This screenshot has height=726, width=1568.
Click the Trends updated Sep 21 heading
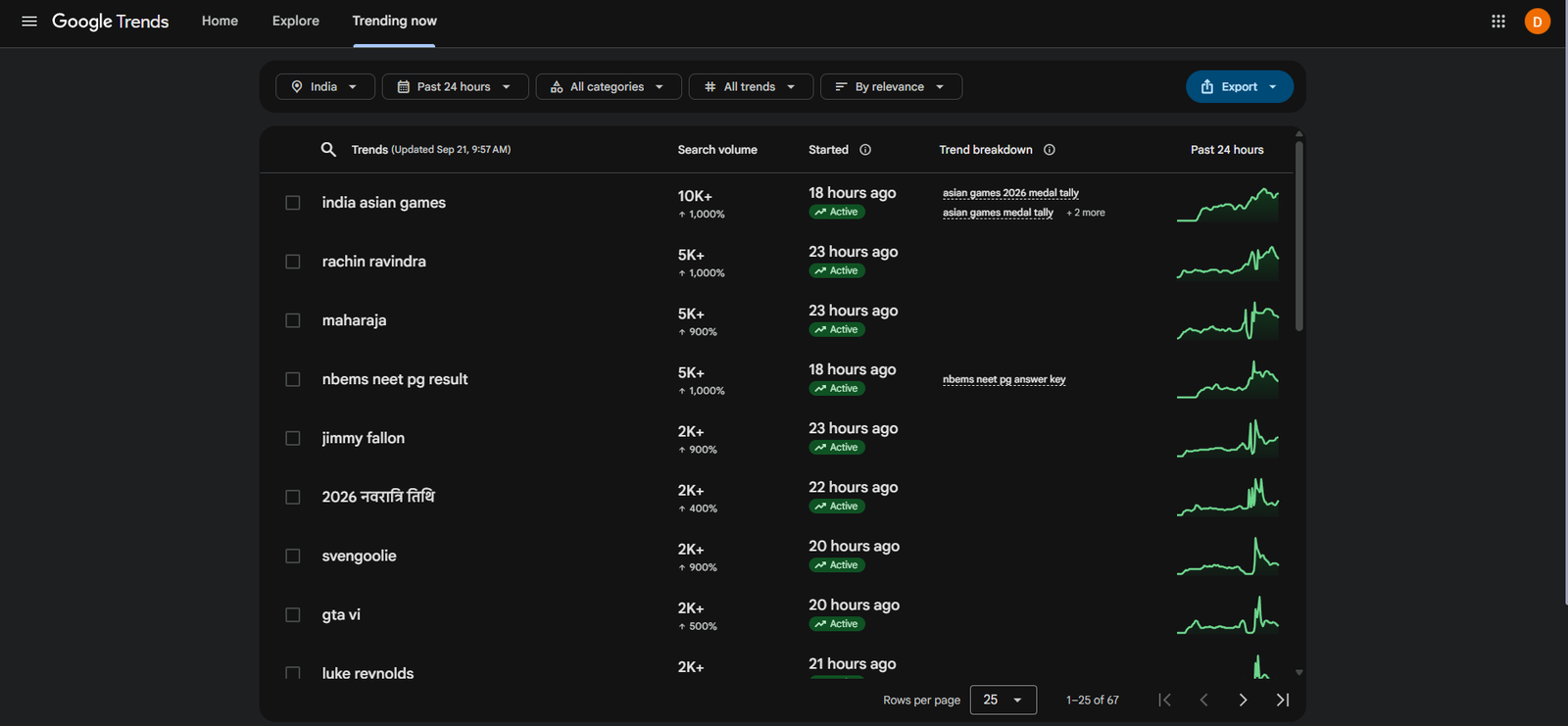(431, 150)
